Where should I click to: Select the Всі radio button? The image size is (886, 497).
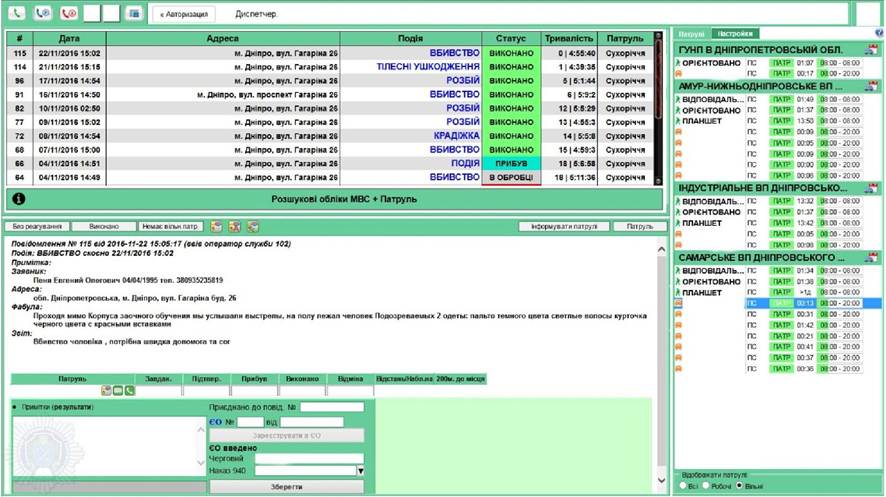point(683,486)
